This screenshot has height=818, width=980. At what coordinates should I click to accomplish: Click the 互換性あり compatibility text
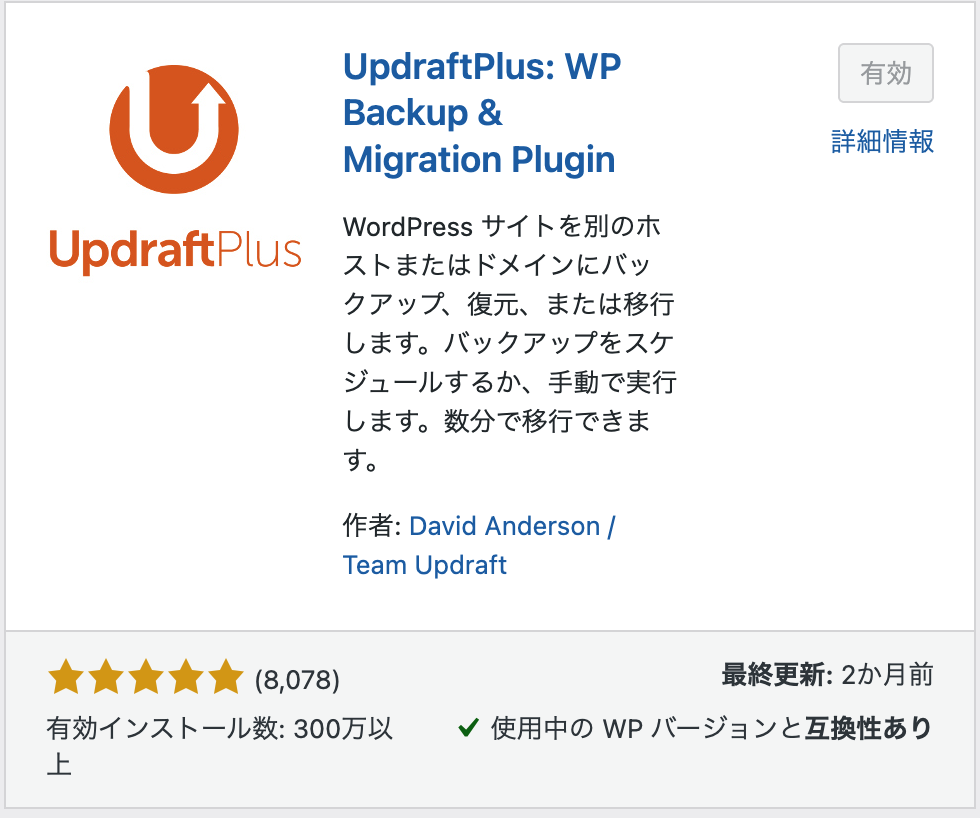(x=869, y=728)
